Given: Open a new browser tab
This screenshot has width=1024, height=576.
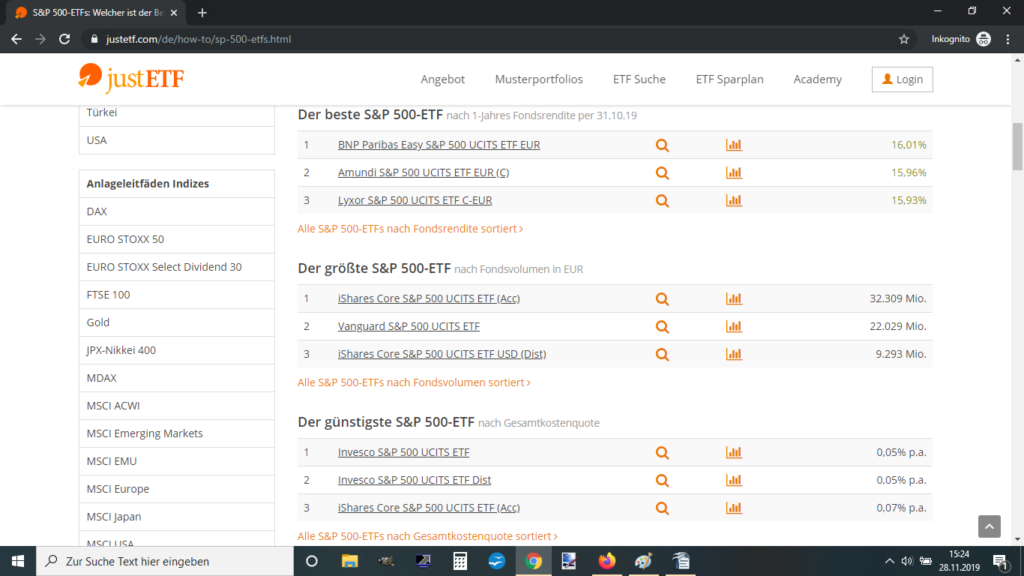Looking at the screenshot, I should pyautogui.click(x=202, y=12).
